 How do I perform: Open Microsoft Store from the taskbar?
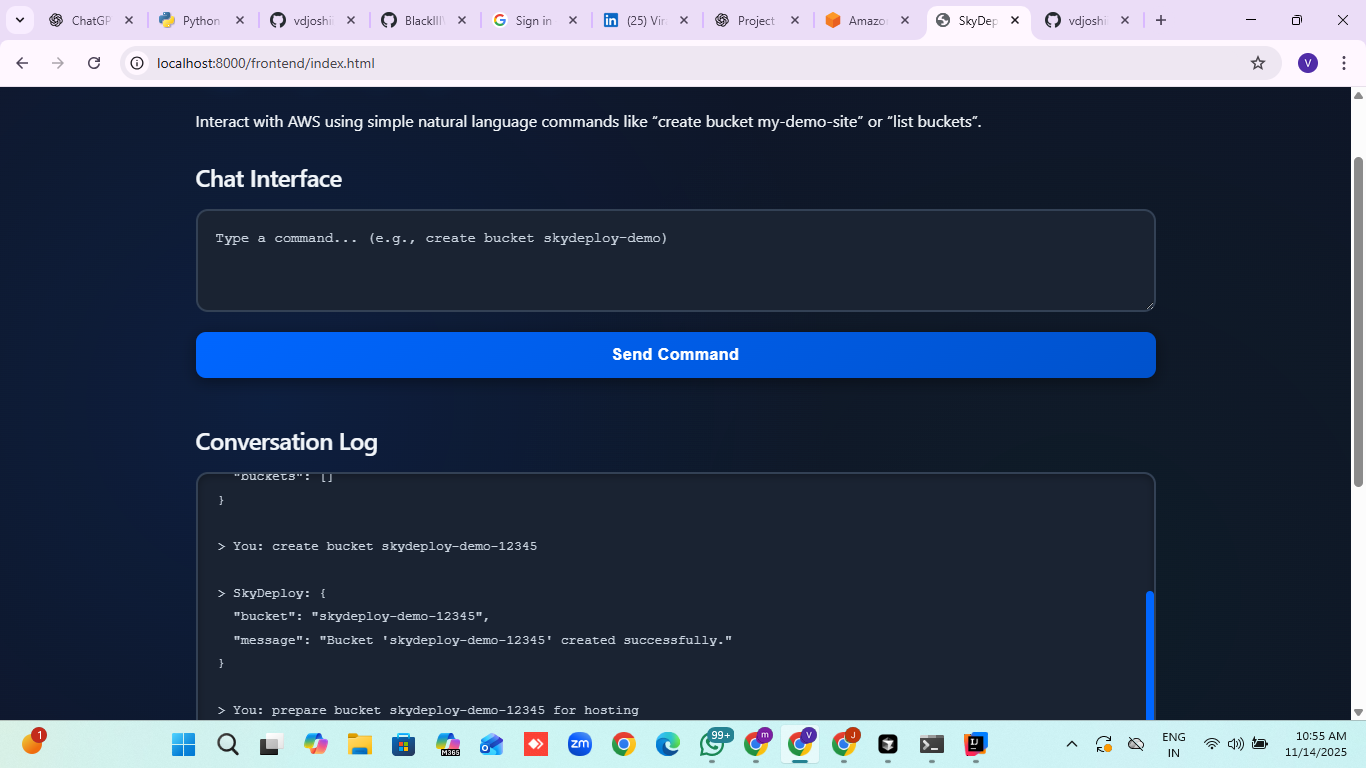[404, 744]
